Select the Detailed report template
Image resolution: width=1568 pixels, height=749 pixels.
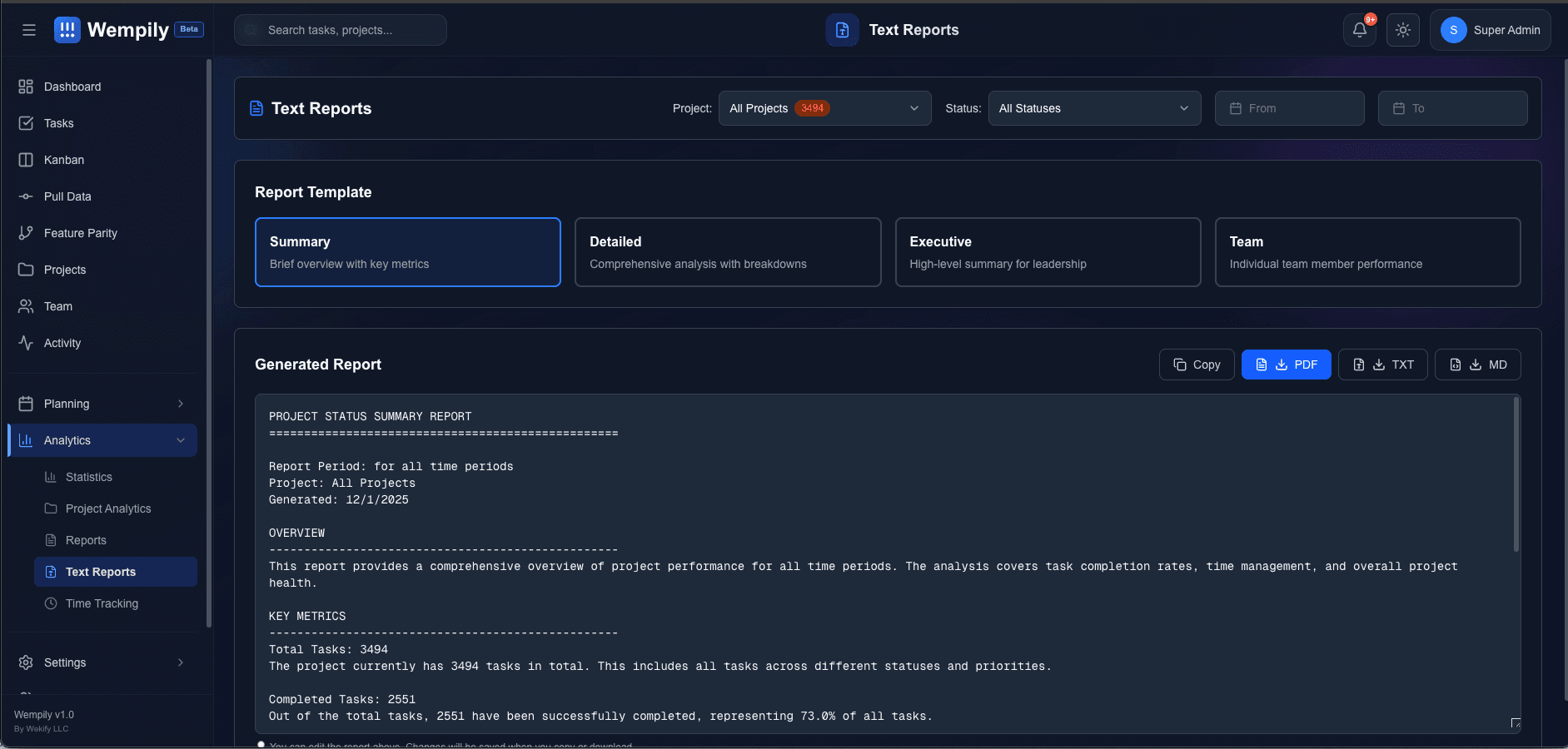(x=727, y=251)
